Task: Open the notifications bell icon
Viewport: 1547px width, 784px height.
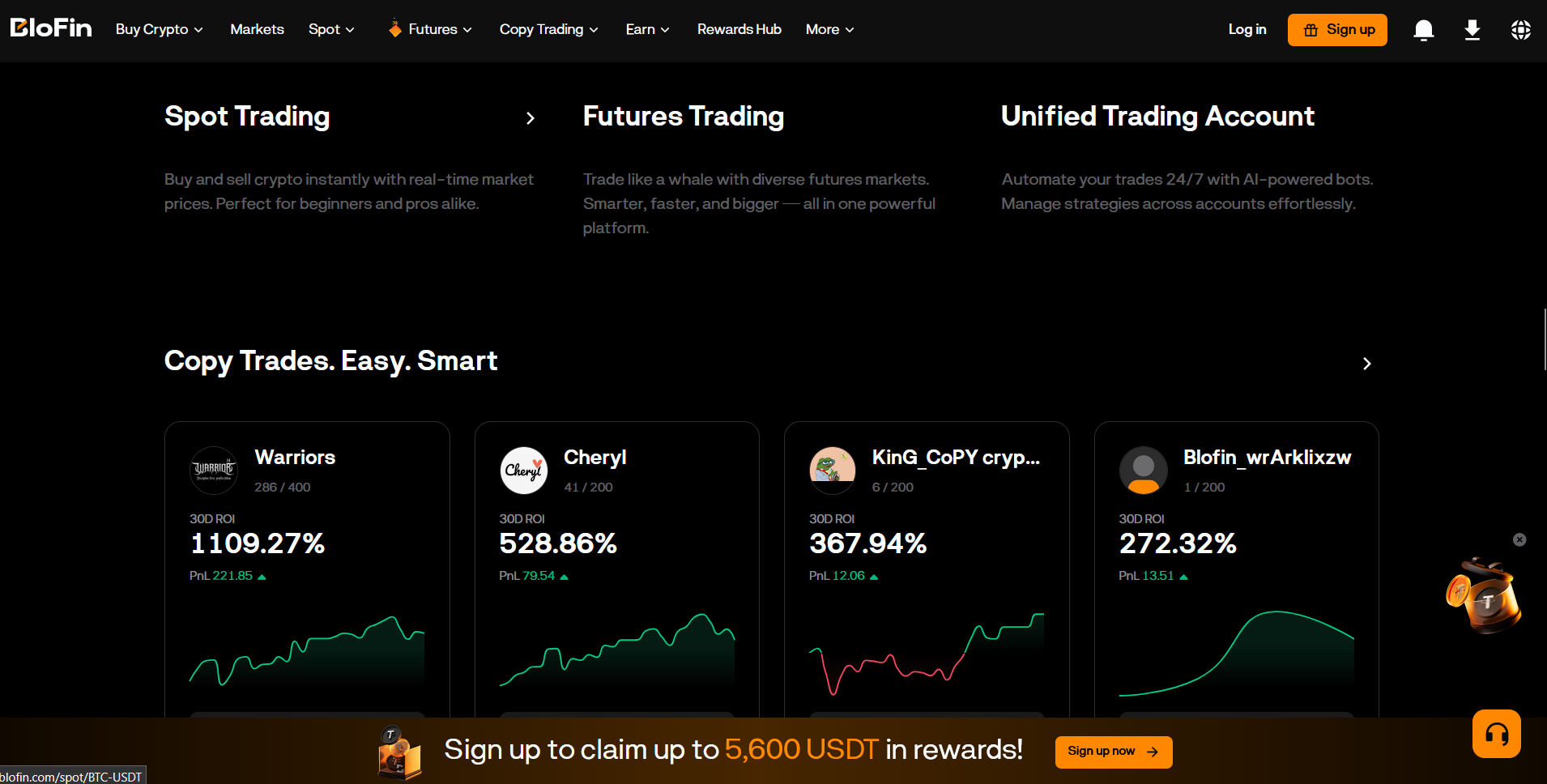Action: tap(1423, 30)
